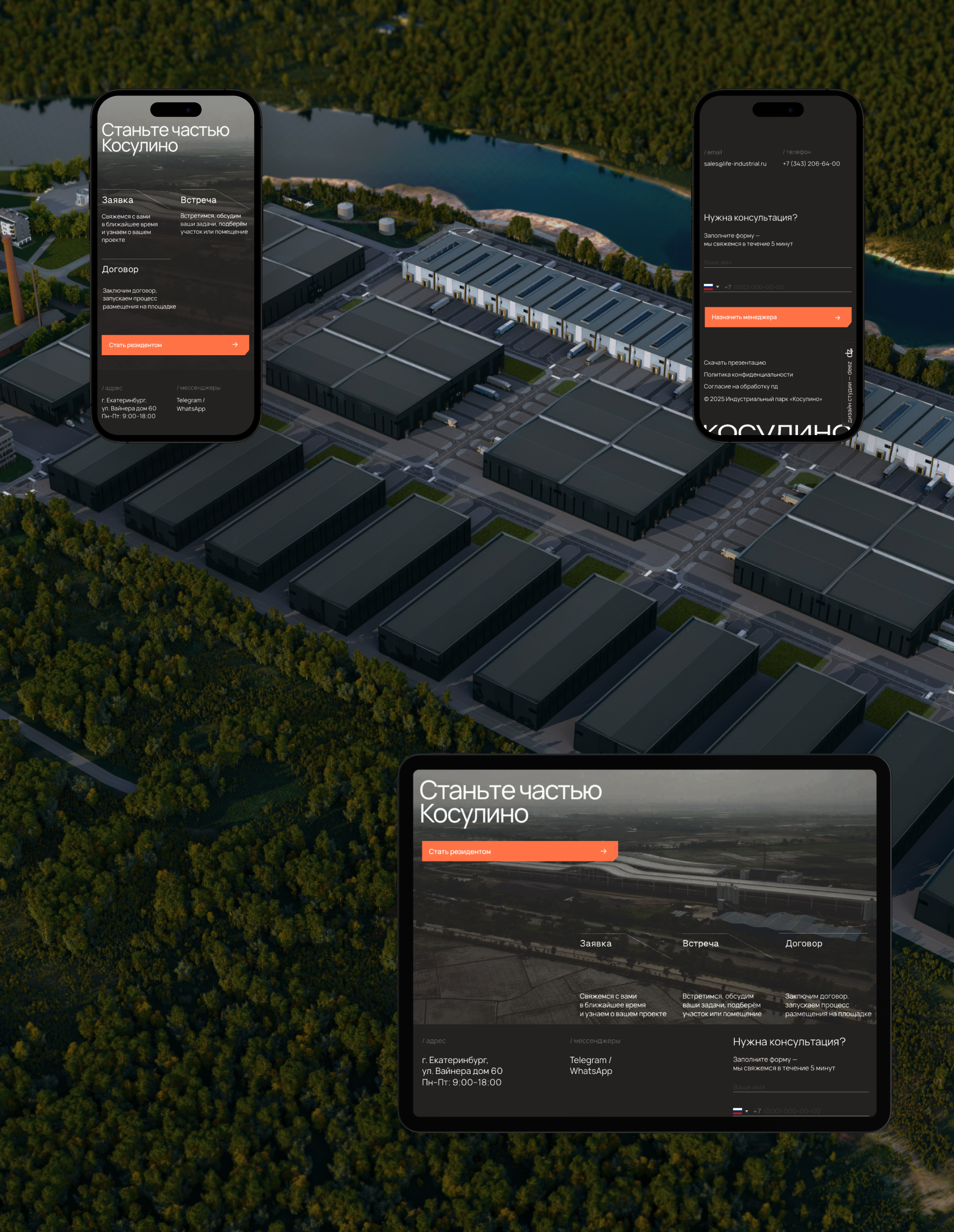Click Russian flag icon on right phone
Screen dimensions: 954x1232
[708, 287]
